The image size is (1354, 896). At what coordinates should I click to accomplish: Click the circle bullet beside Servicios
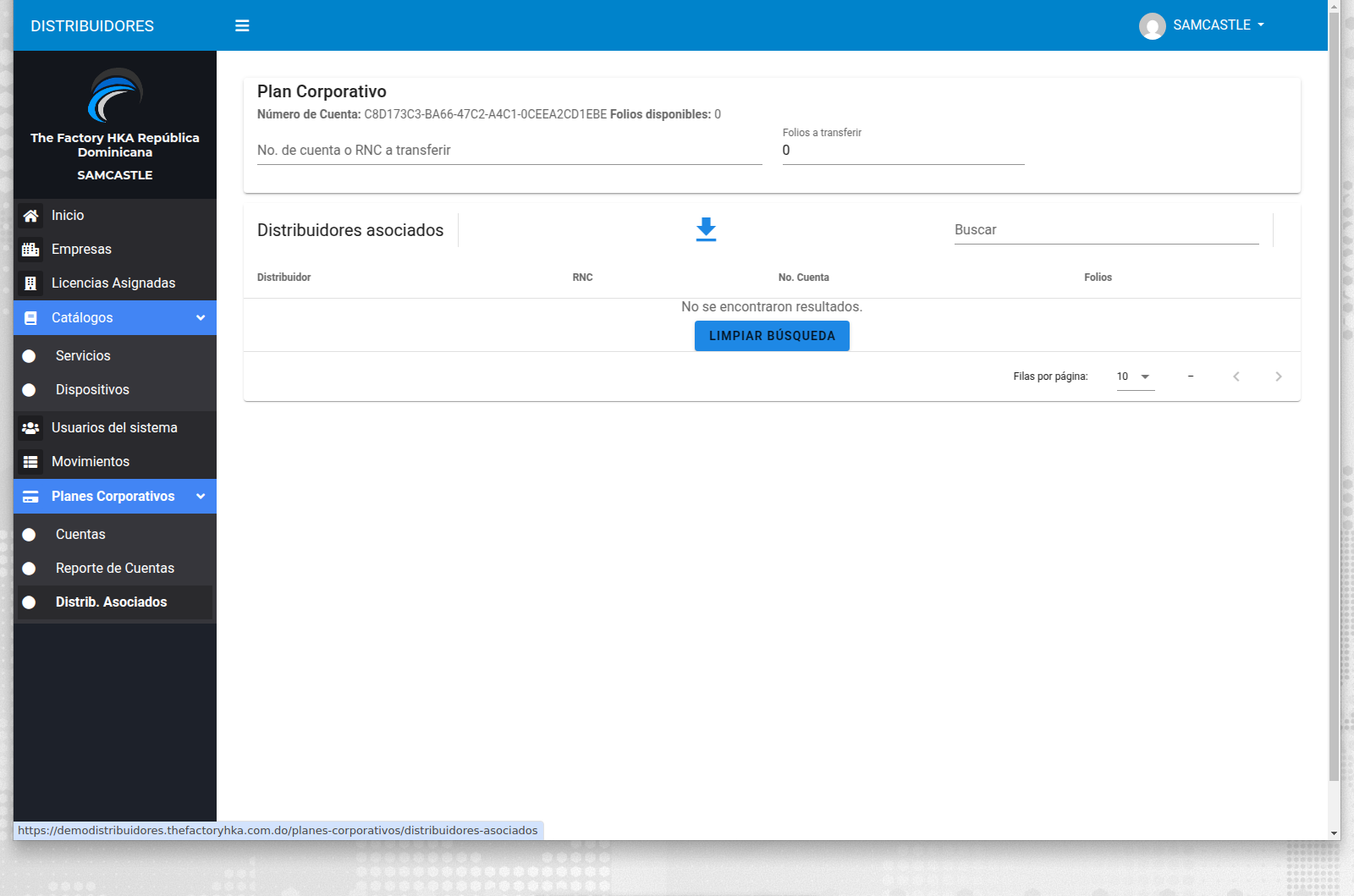pyautogui.click(x=29, y=356)
